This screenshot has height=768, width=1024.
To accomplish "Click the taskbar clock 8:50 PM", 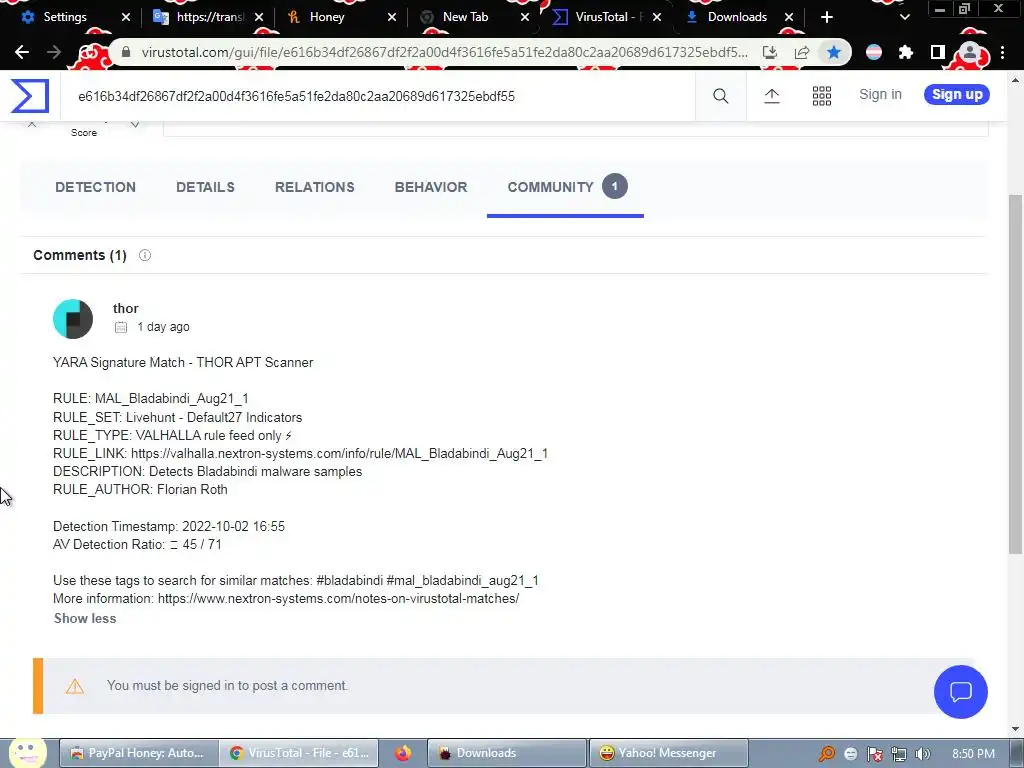I will click(x=973, y=754).
